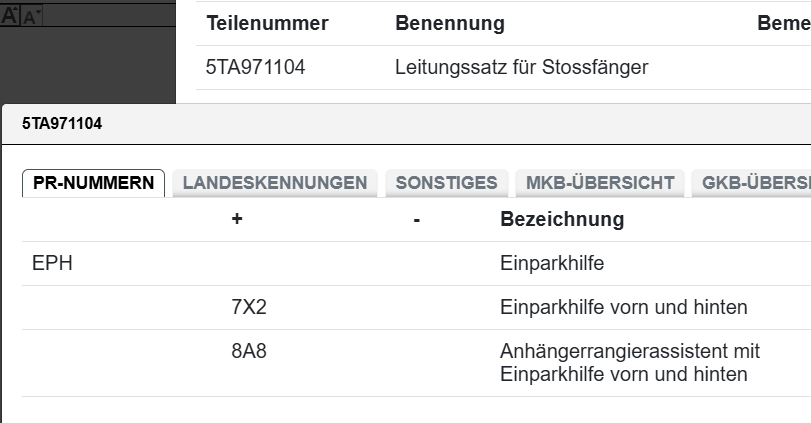
Task: Click part number 5TA971104 in table
Action: (255, 68)
